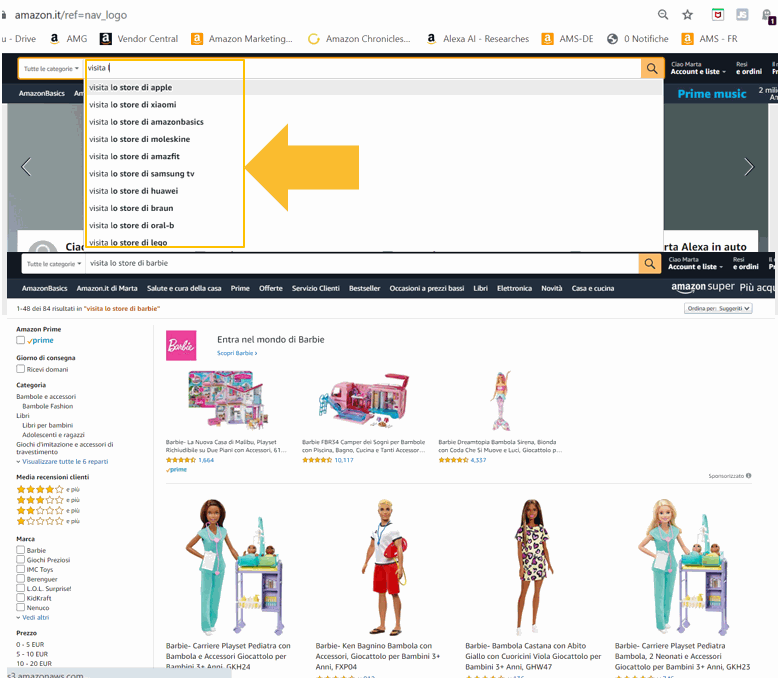Image resolution: width=778 pixels, height=678 pixels.
Task: Open Bestseller in the navigation bar
Action: click(x=364, y=288)
